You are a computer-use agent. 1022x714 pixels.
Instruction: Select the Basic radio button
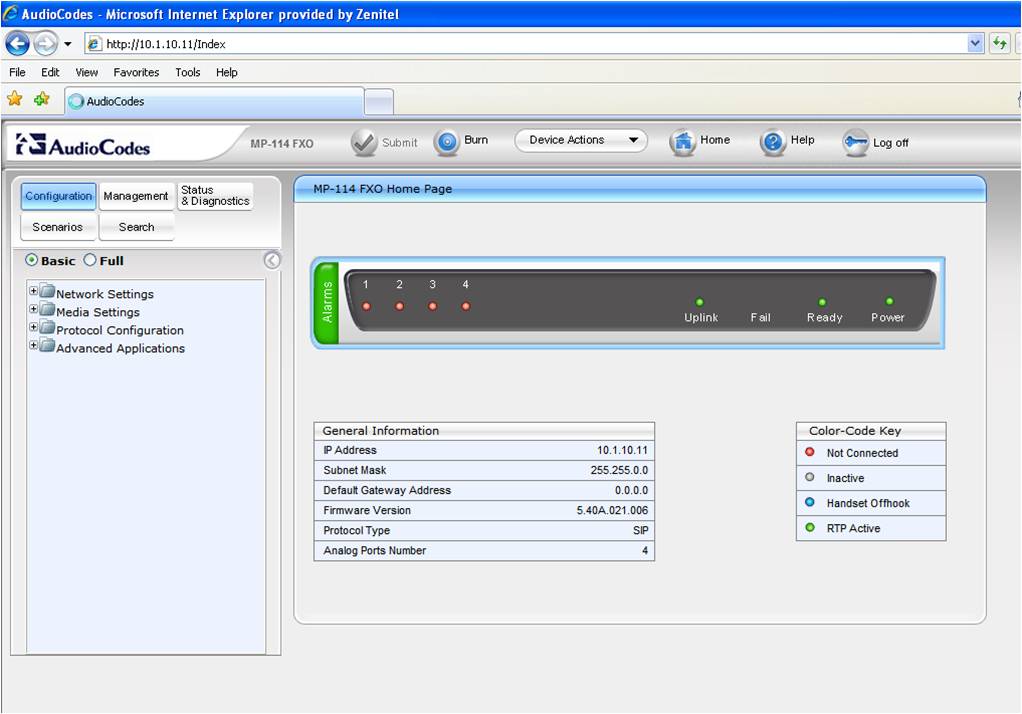click(32, 260)
